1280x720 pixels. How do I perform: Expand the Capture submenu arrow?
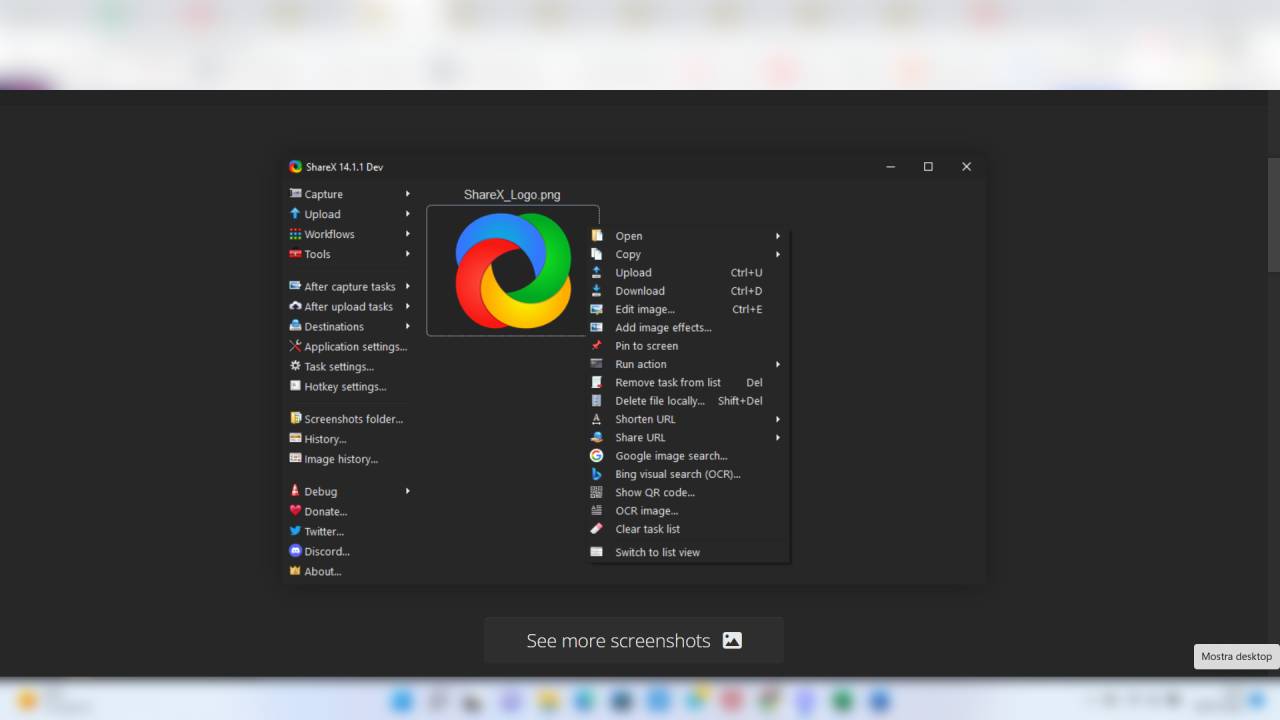(408, 194)
